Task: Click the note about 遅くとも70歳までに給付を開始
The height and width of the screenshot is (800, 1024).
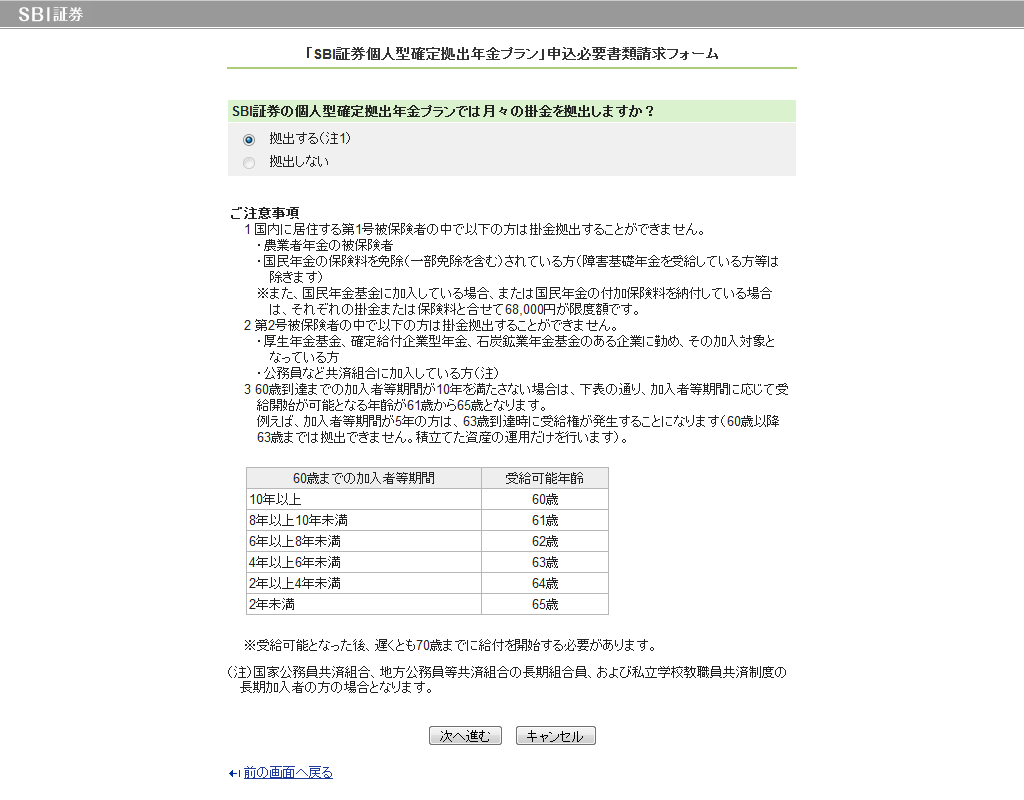Action: click(450, 645)
